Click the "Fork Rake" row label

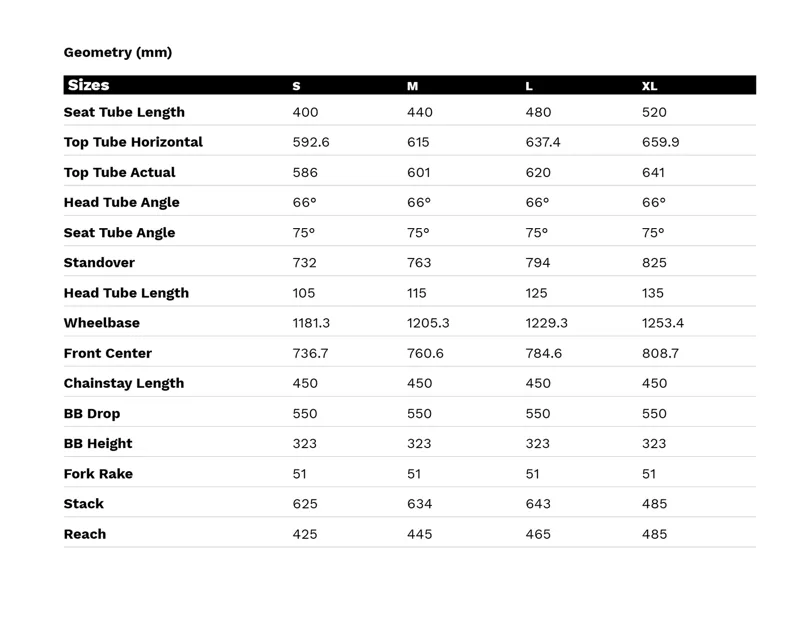[x=98, y=473]
